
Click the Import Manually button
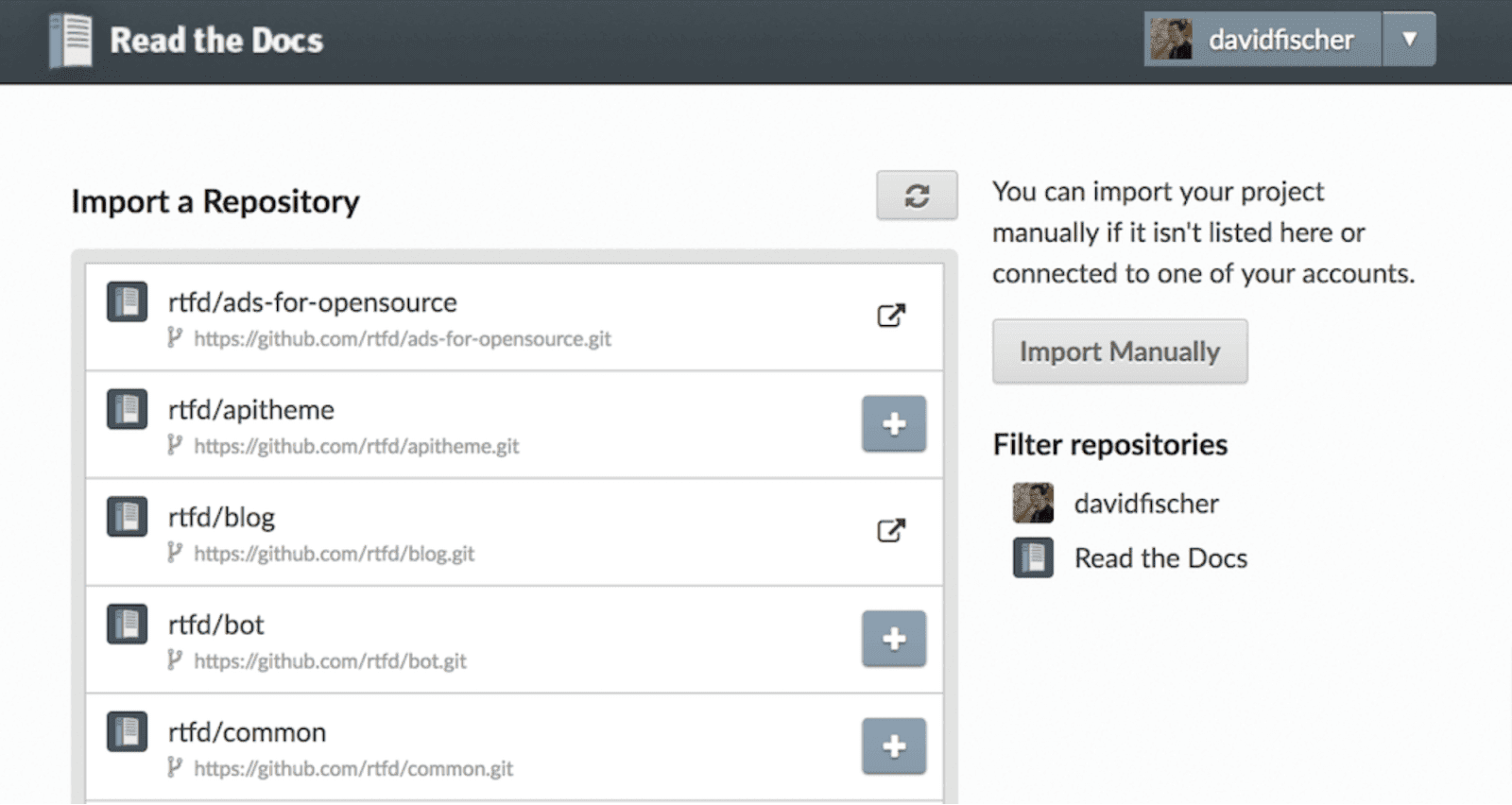(1120, 351)
